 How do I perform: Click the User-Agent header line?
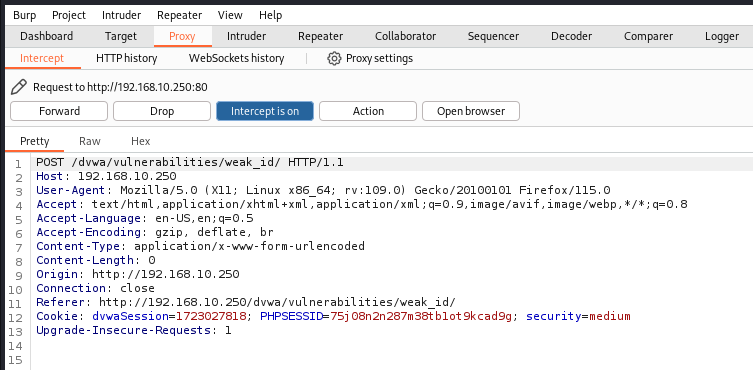click(x=323, y=190)
